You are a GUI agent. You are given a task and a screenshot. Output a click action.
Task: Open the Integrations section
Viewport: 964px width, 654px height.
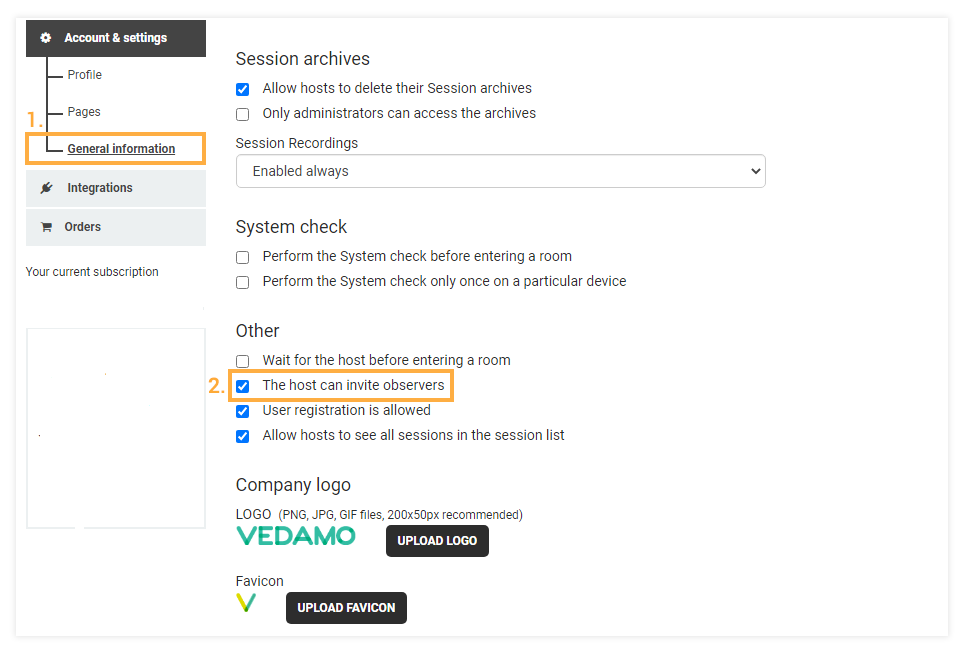click(x=116, y=188)
